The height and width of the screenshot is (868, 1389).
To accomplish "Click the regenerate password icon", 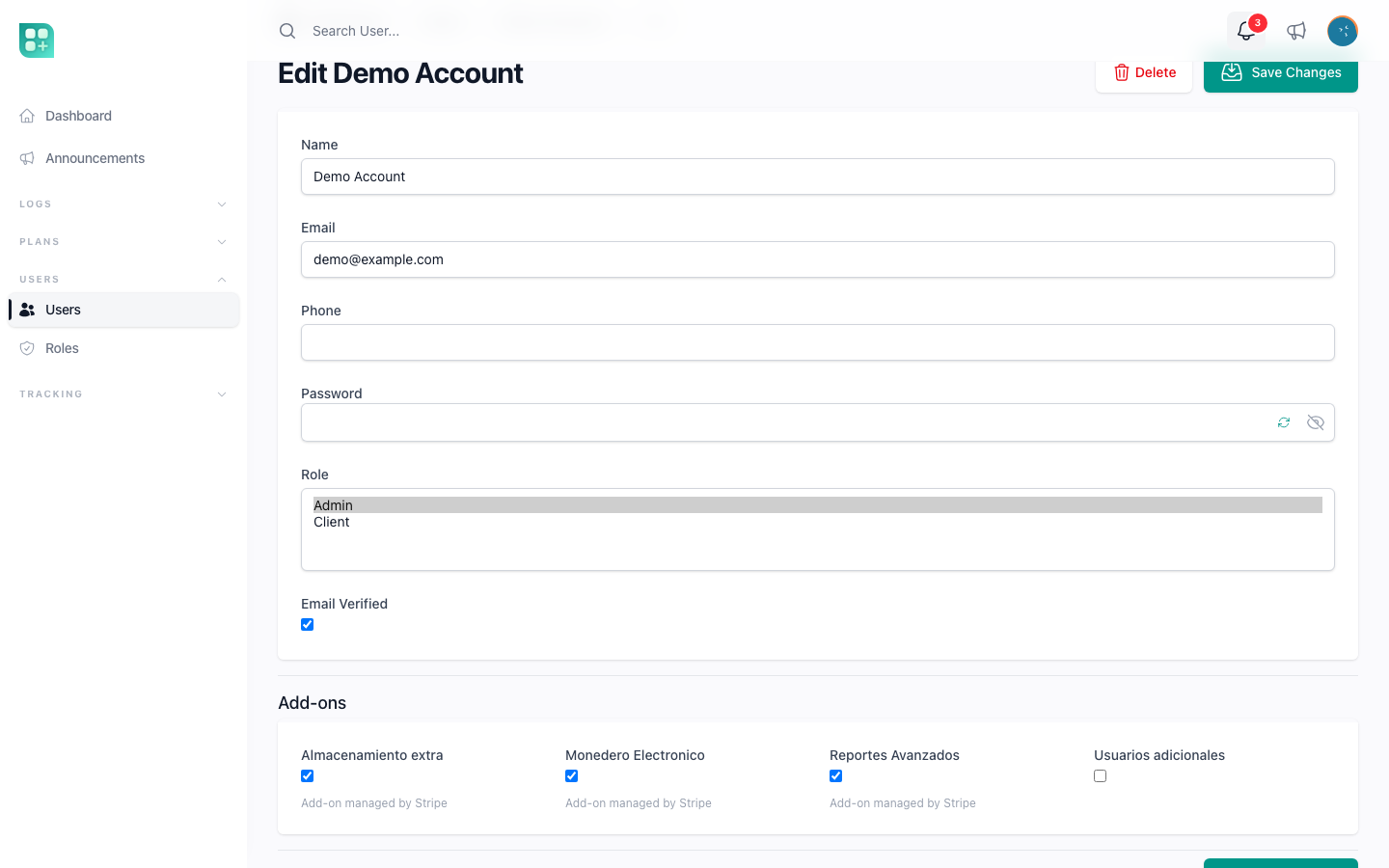I will 1284,422.
